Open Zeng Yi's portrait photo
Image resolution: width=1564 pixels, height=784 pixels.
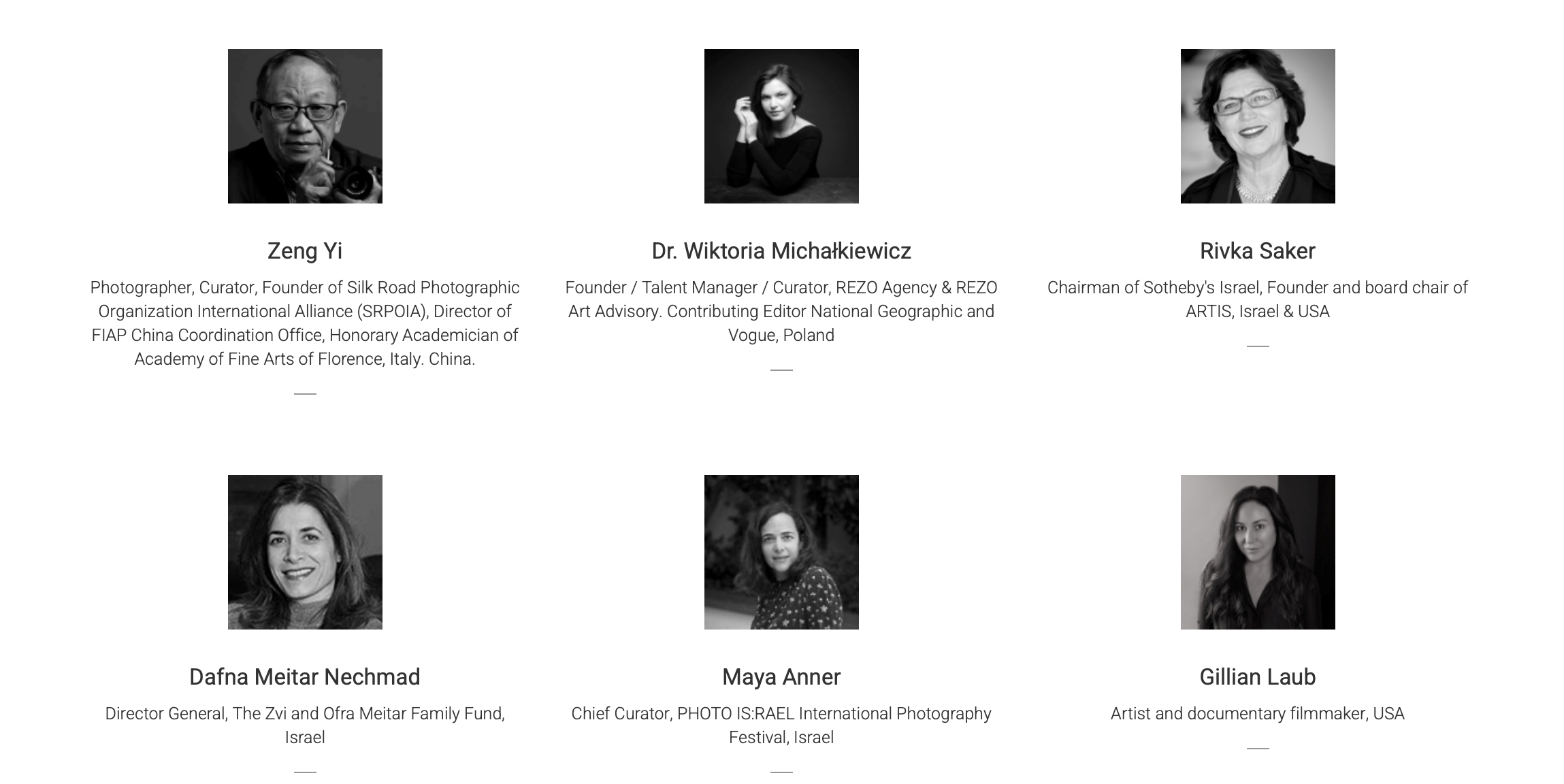[305, 126]
